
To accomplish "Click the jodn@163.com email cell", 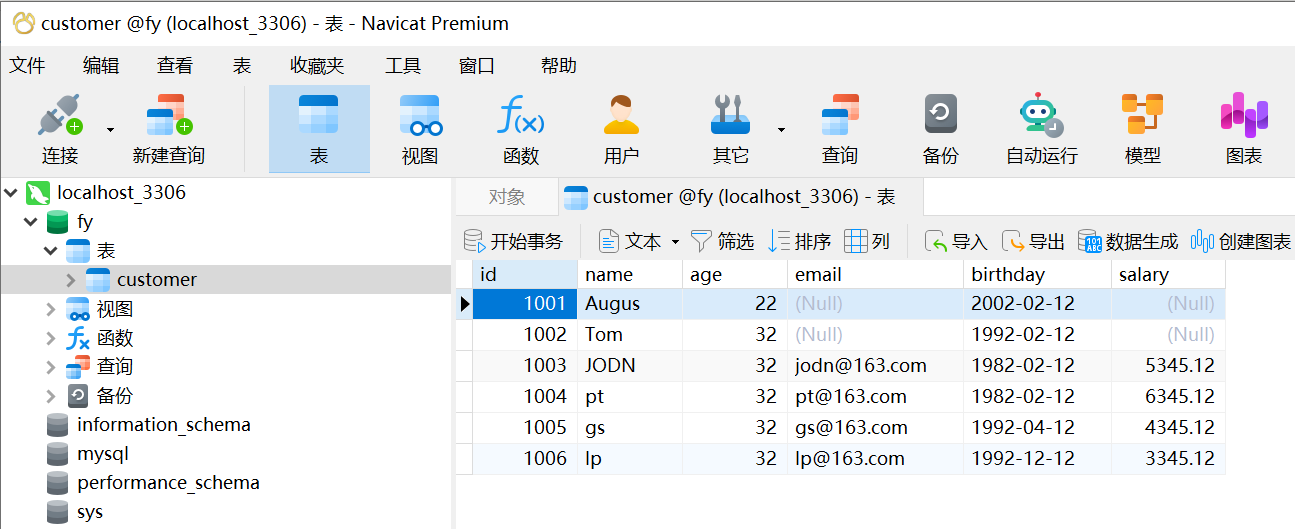I will [861, 365].
